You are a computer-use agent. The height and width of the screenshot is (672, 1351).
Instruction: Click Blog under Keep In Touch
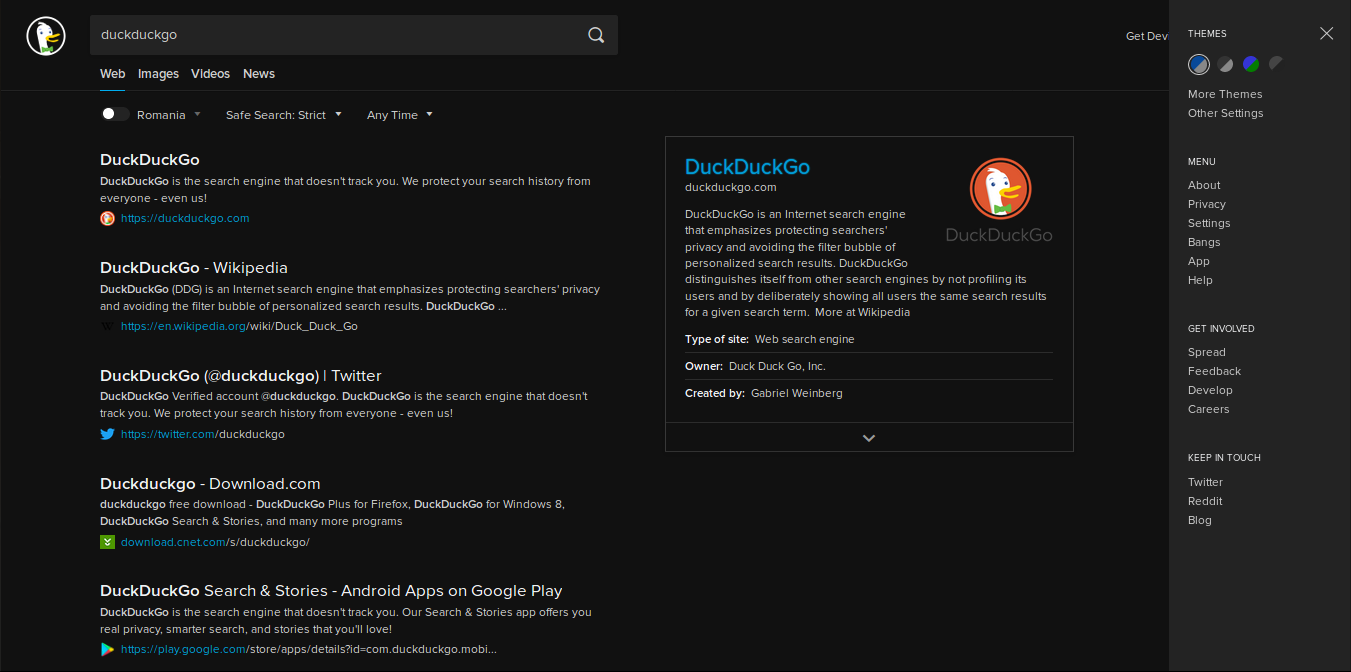(x=1200, y=520)
